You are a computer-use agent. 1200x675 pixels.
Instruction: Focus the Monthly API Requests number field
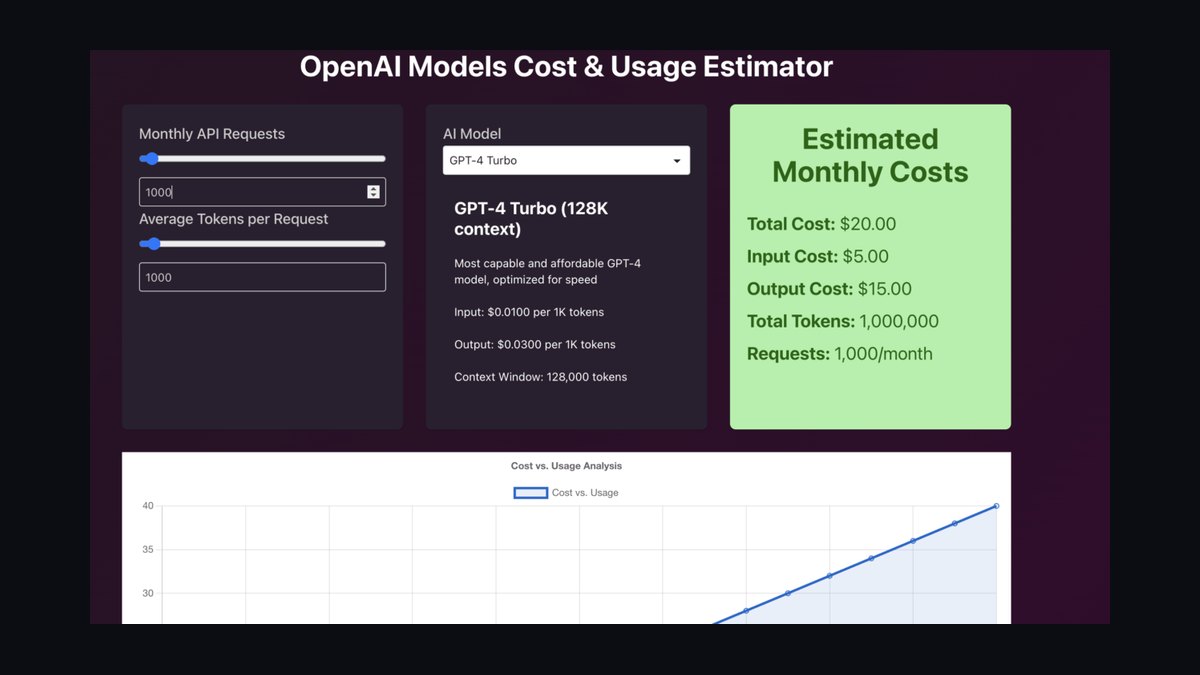(262, 192)
